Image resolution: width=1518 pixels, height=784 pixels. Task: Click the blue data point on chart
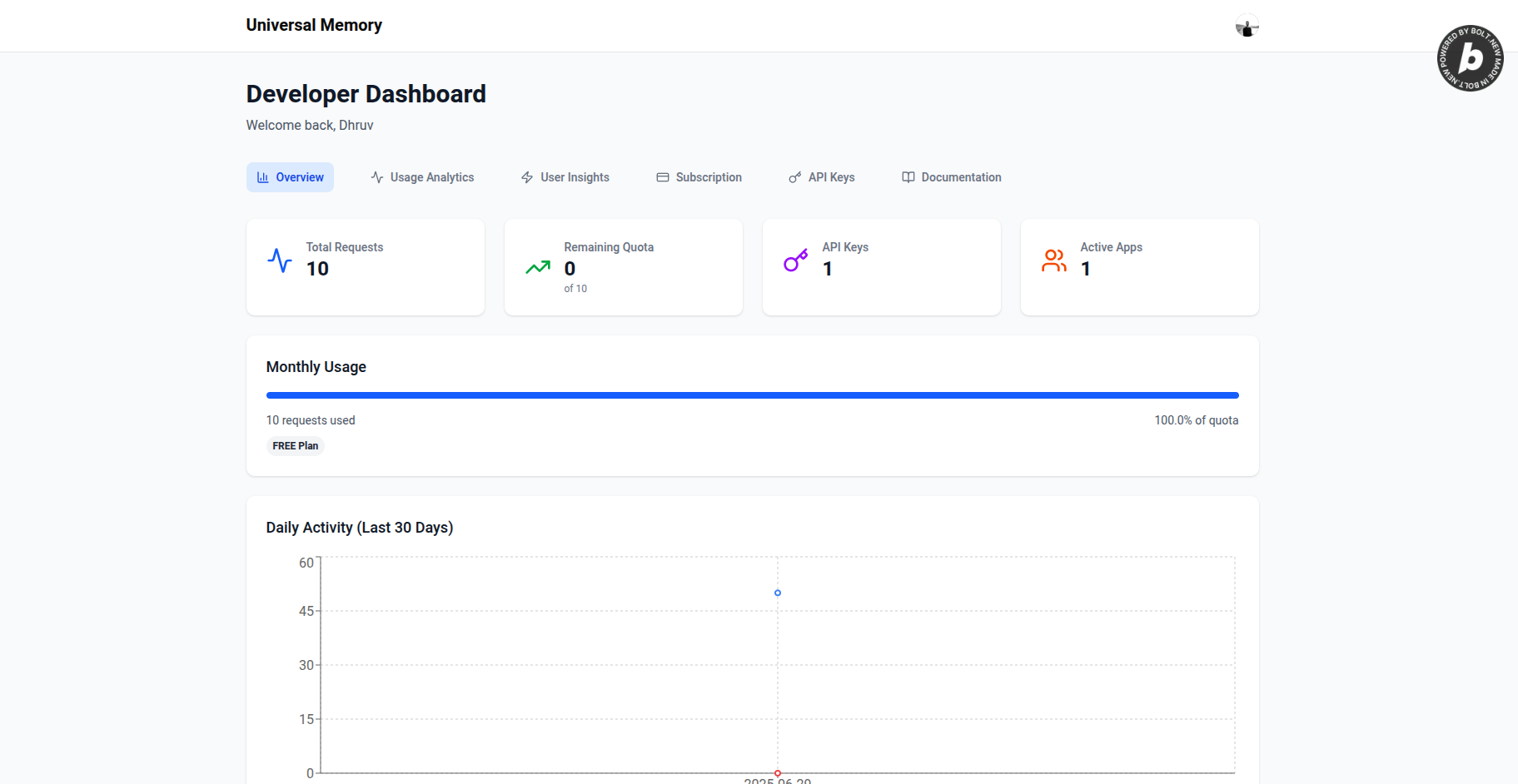[x=778, y=593]
